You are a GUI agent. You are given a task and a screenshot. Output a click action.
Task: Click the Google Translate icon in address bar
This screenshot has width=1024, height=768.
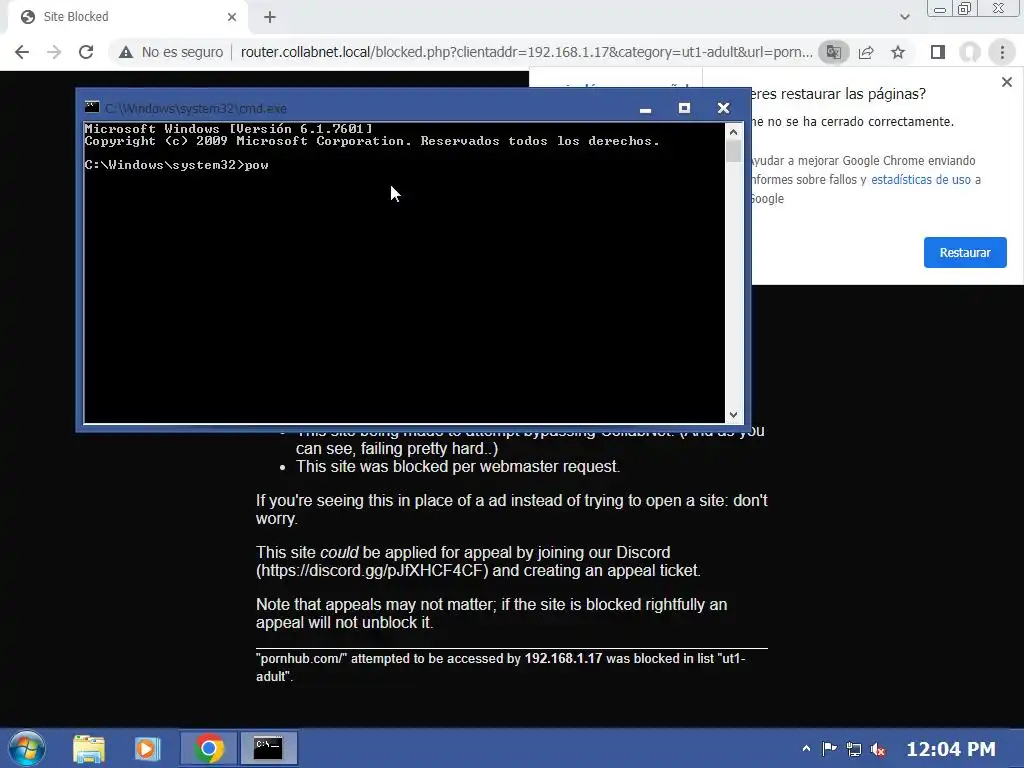833,52
